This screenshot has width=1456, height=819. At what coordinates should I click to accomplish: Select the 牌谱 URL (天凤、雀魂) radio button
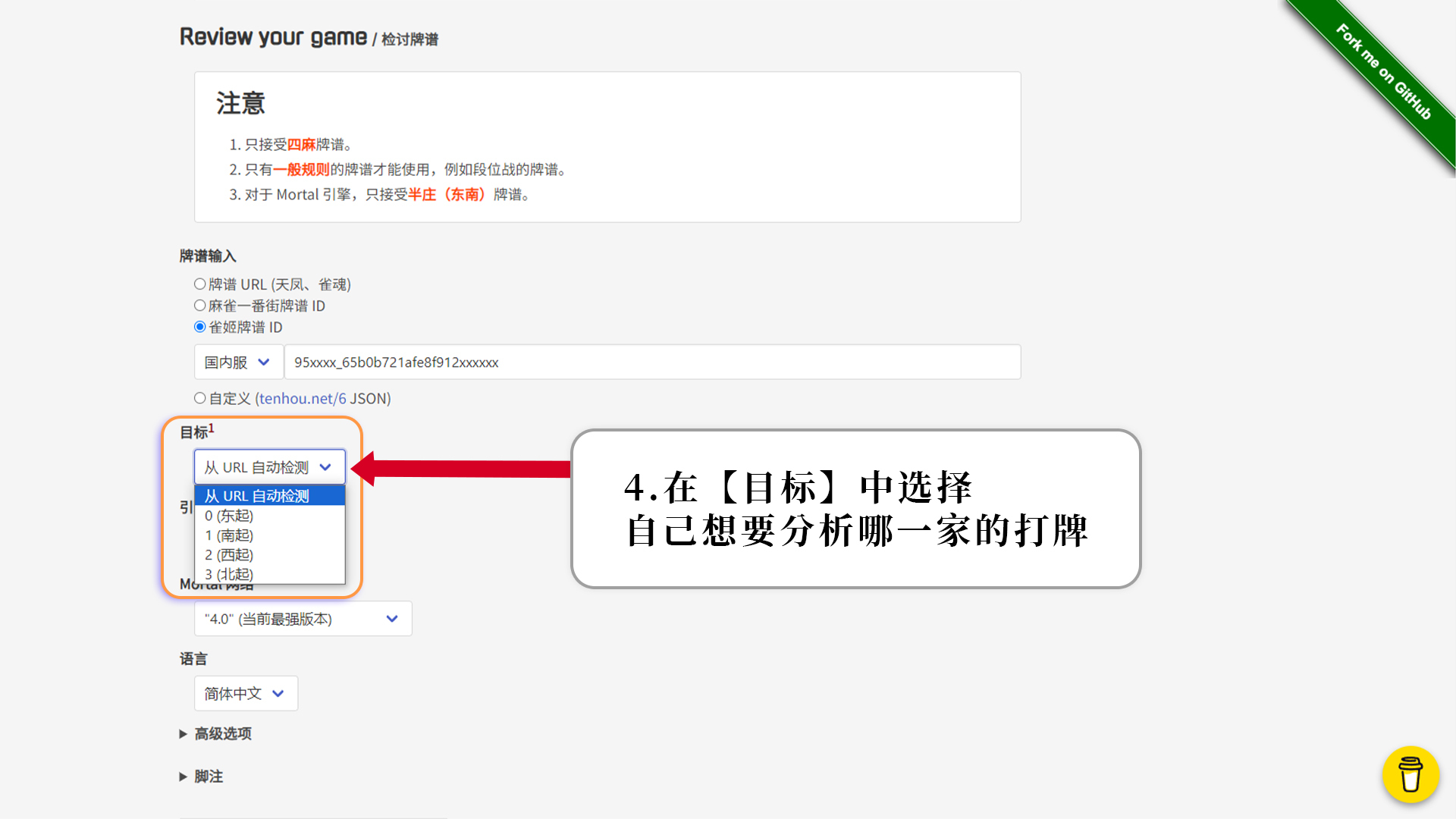point(200,284)
